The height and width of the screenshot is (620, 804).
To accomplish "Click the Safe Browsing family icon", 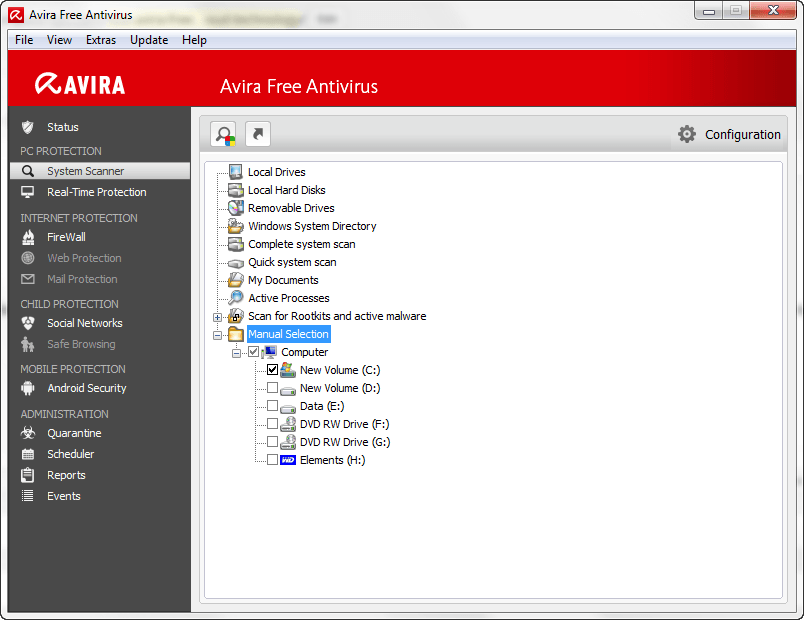I will tap(28, 344).
